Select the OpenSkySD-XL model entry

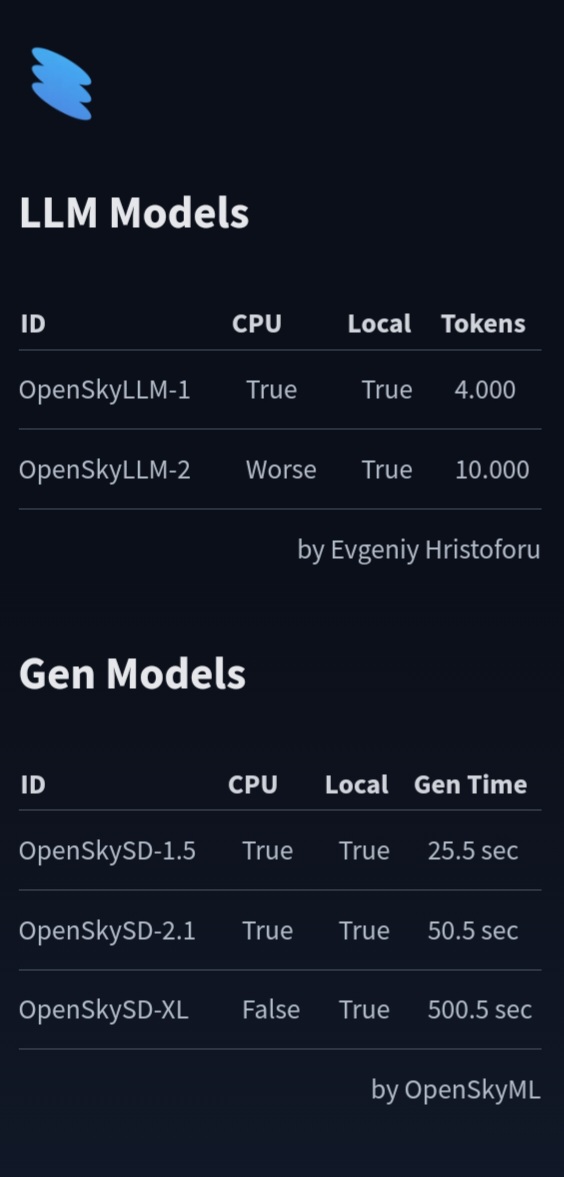(x=104, y=1010)
